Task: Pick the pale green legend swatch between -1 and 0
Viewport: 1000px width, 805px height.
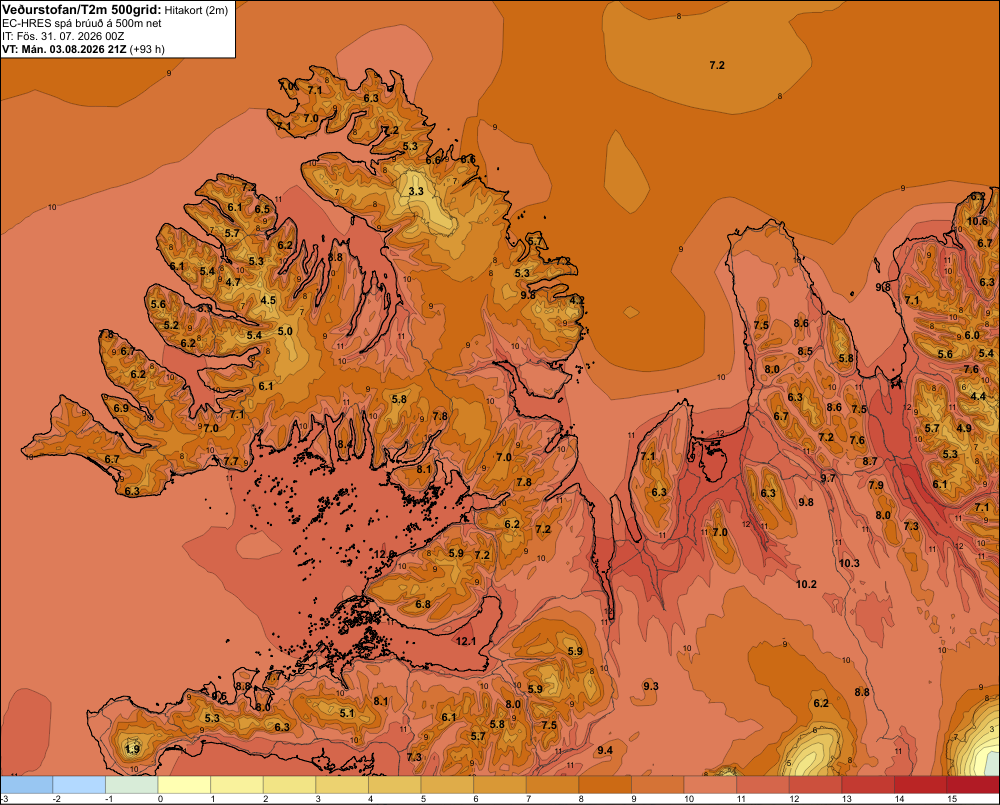Action: (x=131, y=785)
